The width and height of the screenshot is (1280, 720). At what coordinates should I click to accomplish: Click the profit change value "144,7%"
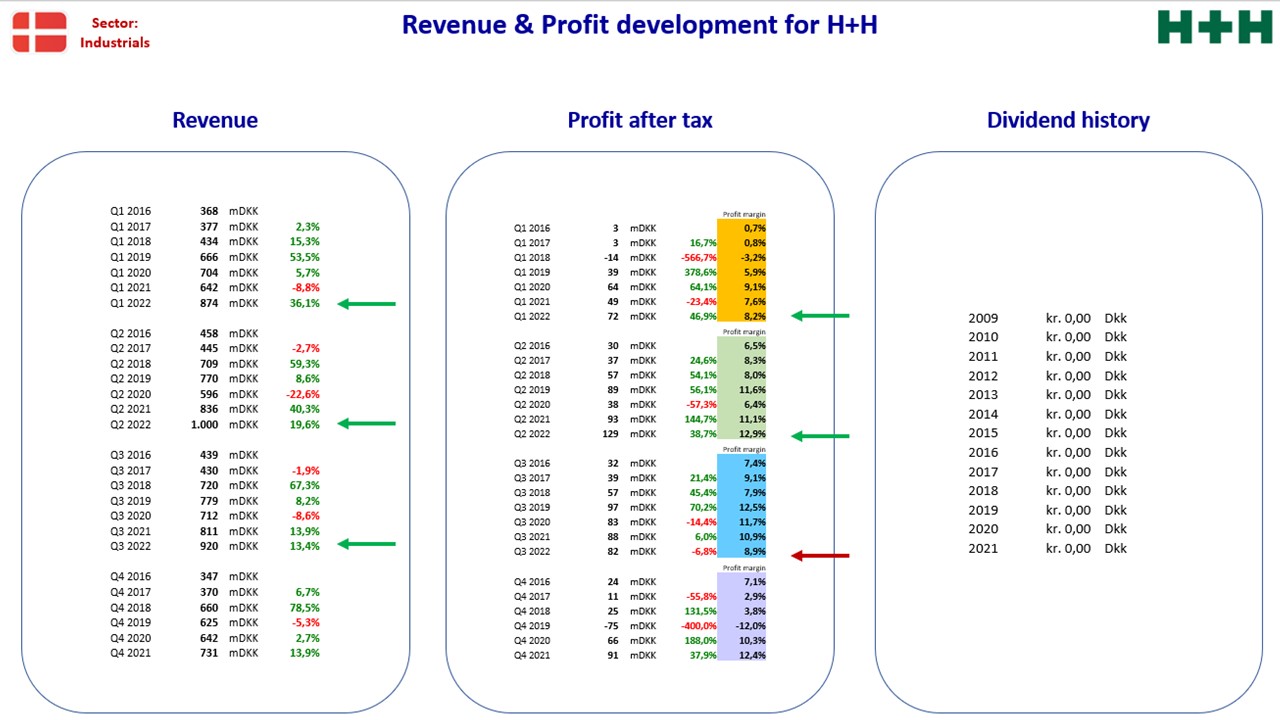click(x=700, y=420)
